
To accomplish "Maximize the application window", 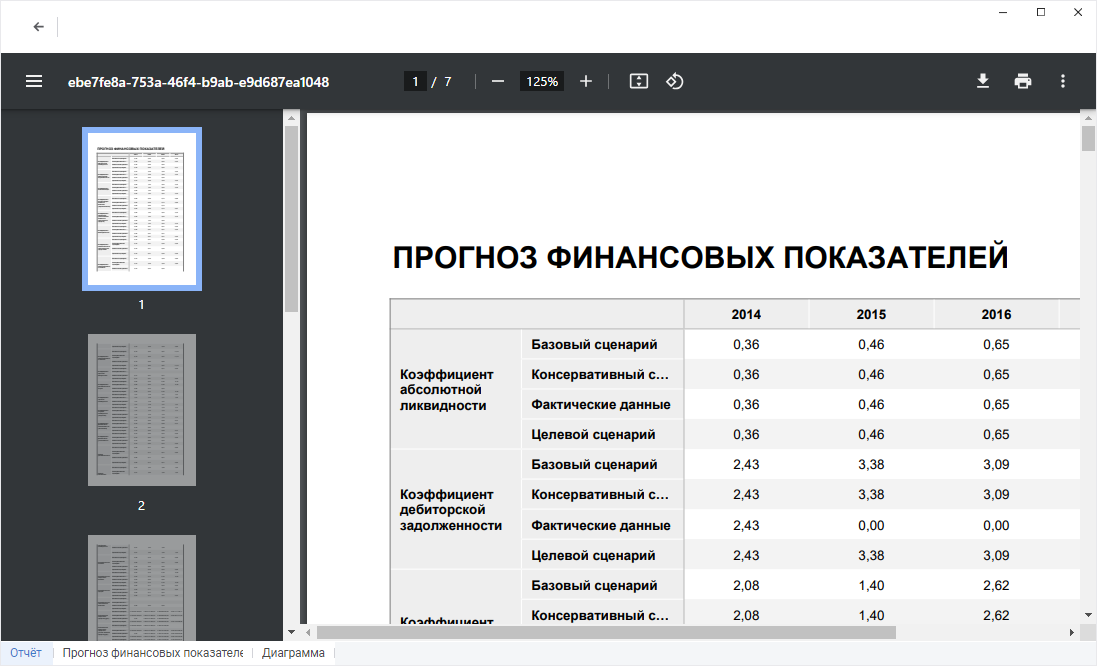I will click(1041, 12).
